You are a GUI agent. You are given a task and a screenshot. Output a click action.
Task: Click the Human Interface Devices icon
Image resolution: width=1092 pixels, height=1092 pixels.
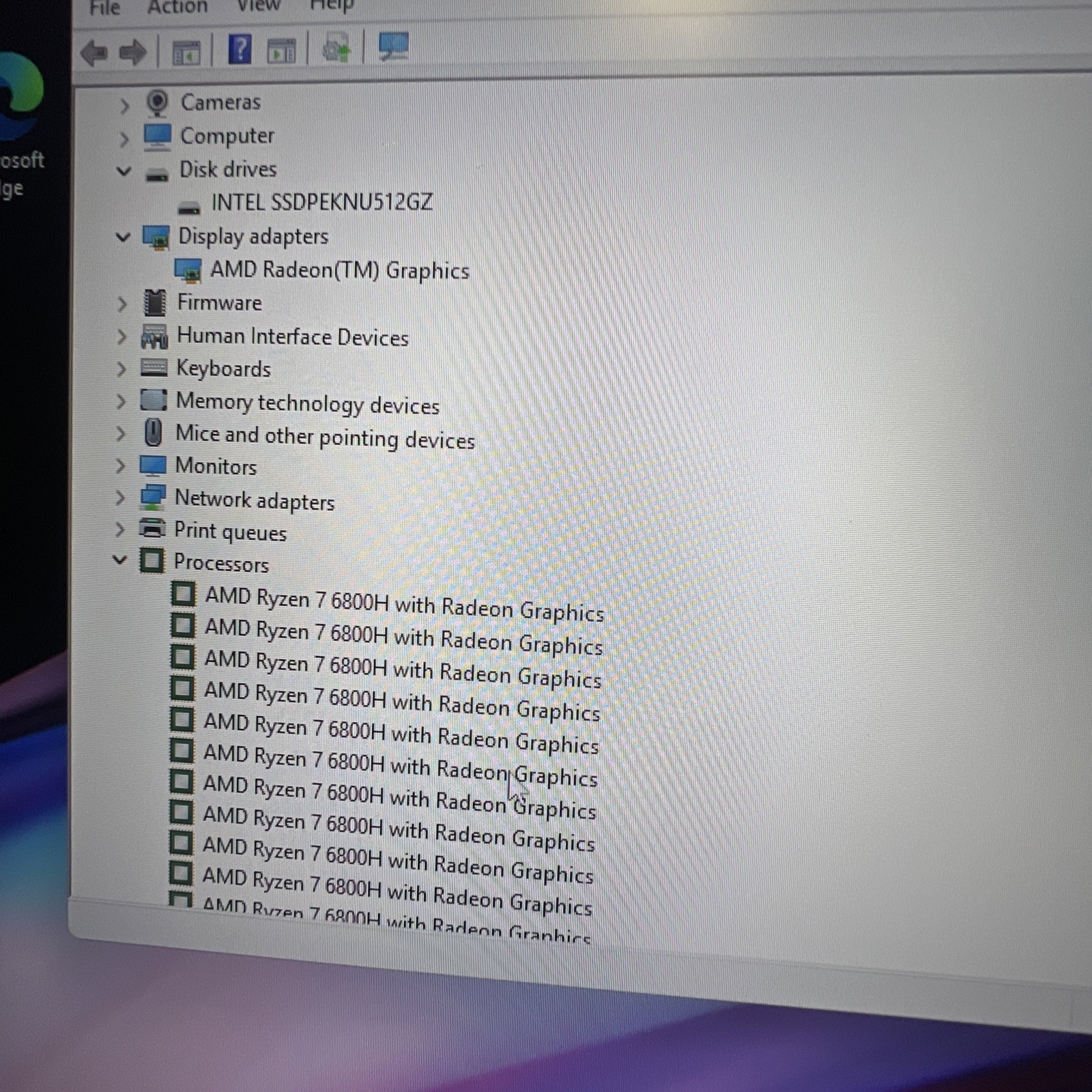click(x=154, y=336)
